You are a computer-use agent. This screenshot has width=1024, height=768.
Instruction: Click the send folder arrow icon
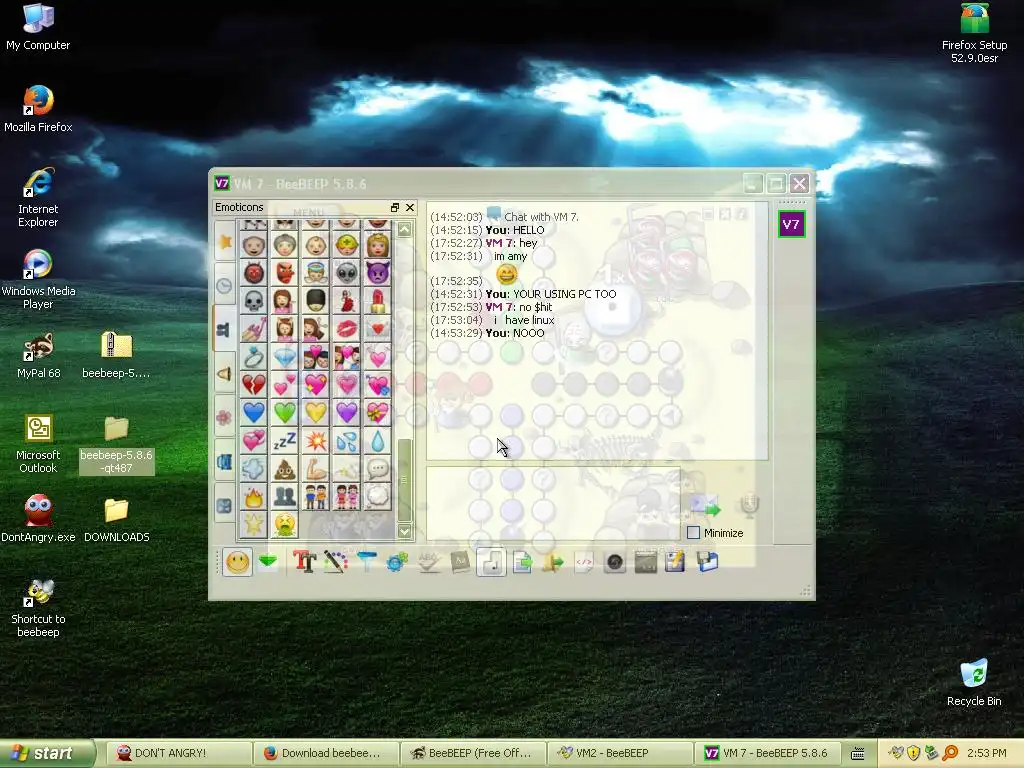552,562
